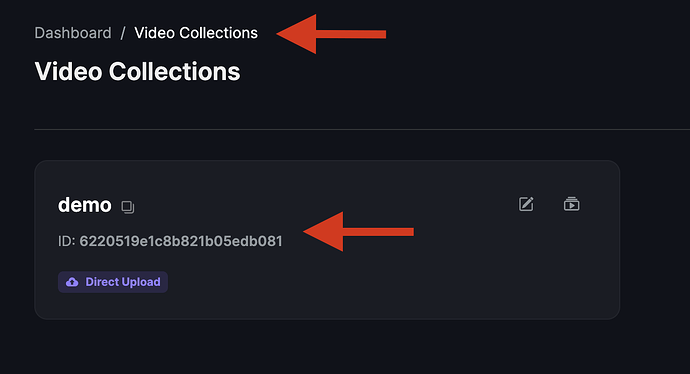Click the cloud upload icon in badge
The image size is (690, 374).
point(72,282)
